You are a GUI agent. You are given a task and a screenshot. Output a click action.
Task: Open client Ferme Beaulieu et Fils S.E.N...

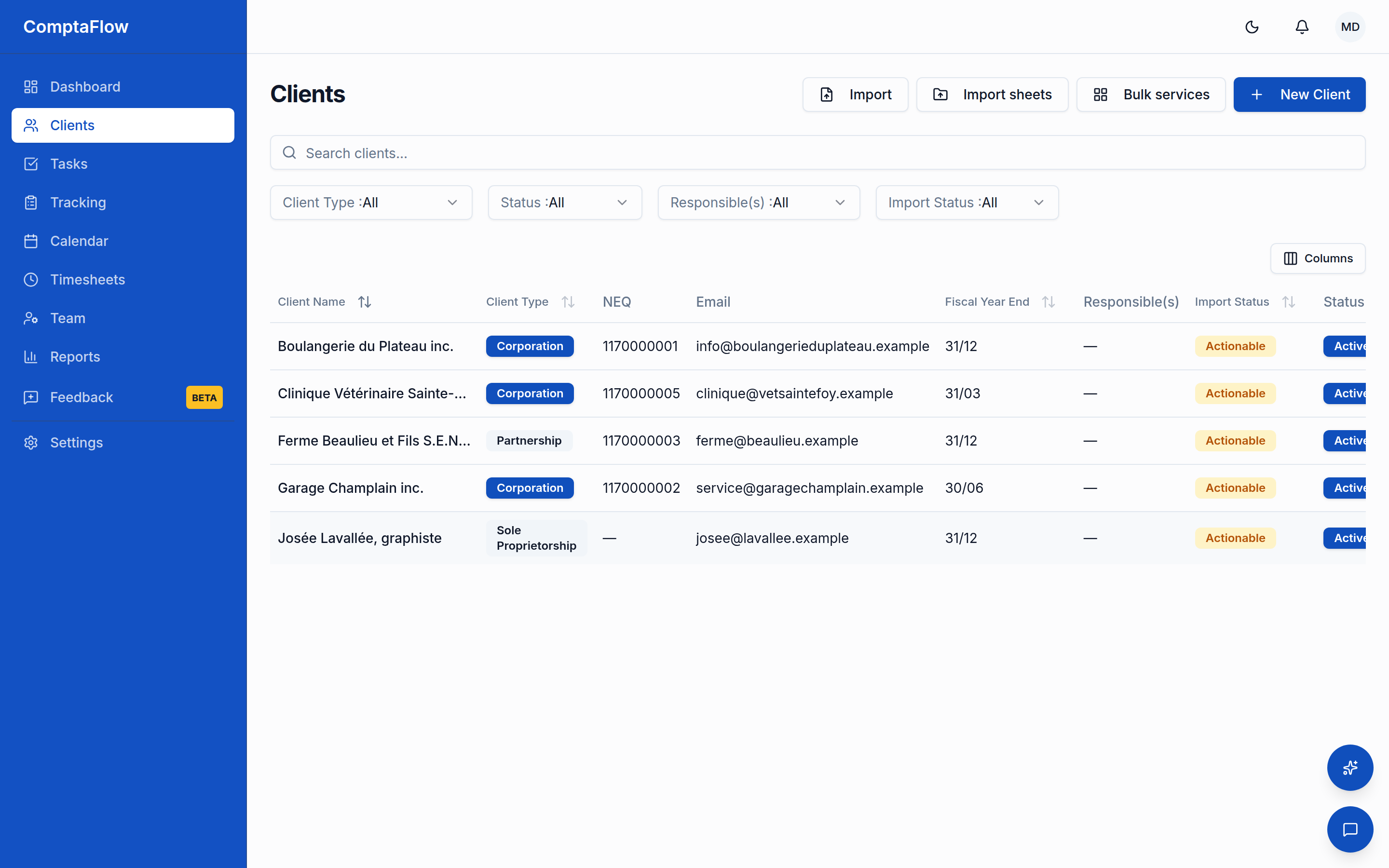tap(374, 440)
